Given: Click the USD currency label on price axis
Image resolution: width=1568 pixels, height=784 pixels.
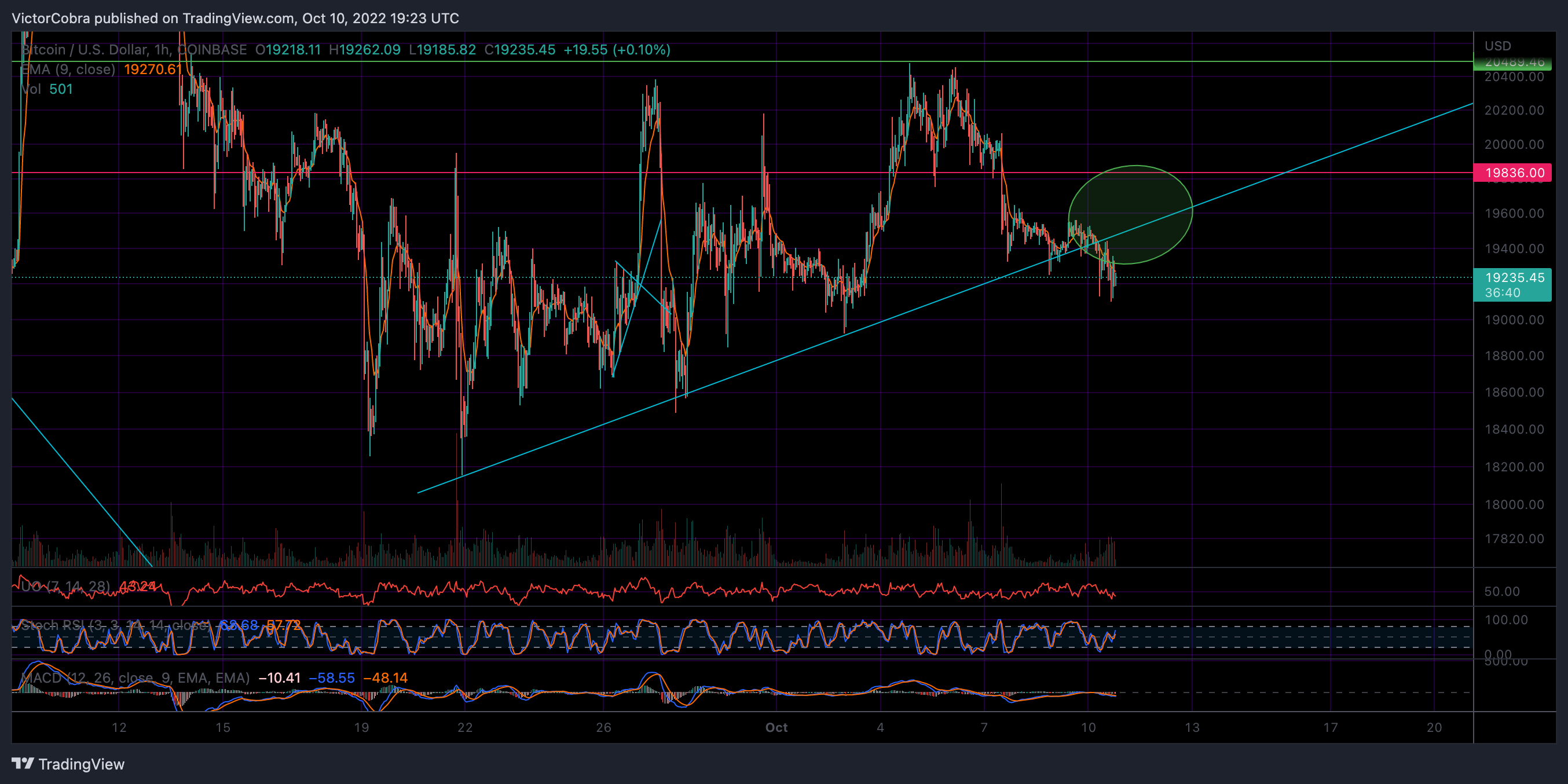Looking at the screenshot, I should 1497,46.
